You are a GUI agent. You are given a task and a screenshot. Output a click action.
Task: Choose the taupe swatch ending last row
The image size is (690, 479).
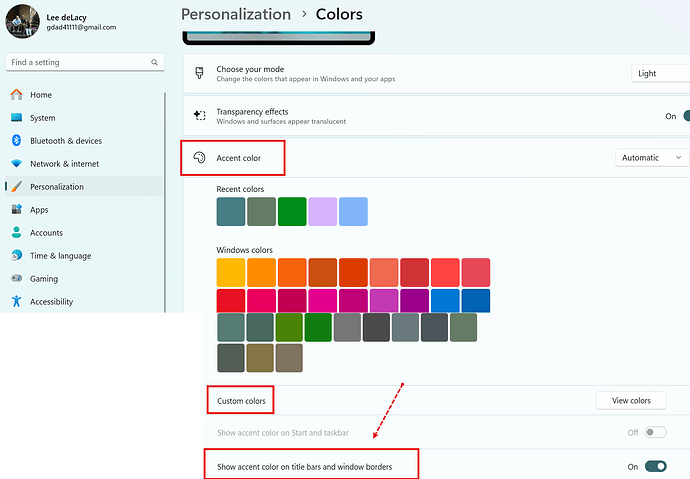click(x=289, y=358)
